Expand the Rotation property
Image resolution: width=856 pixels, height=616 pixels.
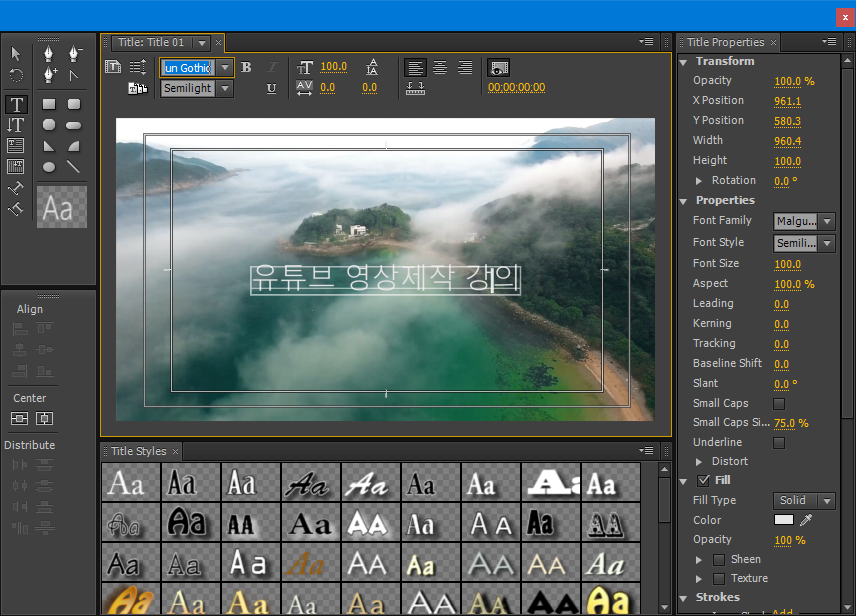(699, 181)
